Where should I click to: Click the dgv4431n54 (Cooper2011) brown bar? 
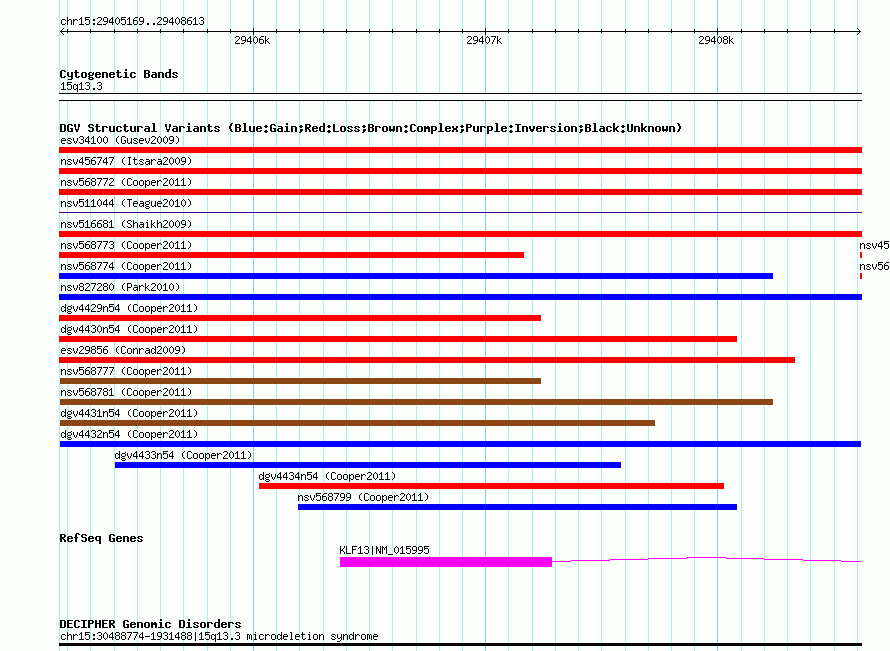tap(357, 423)
